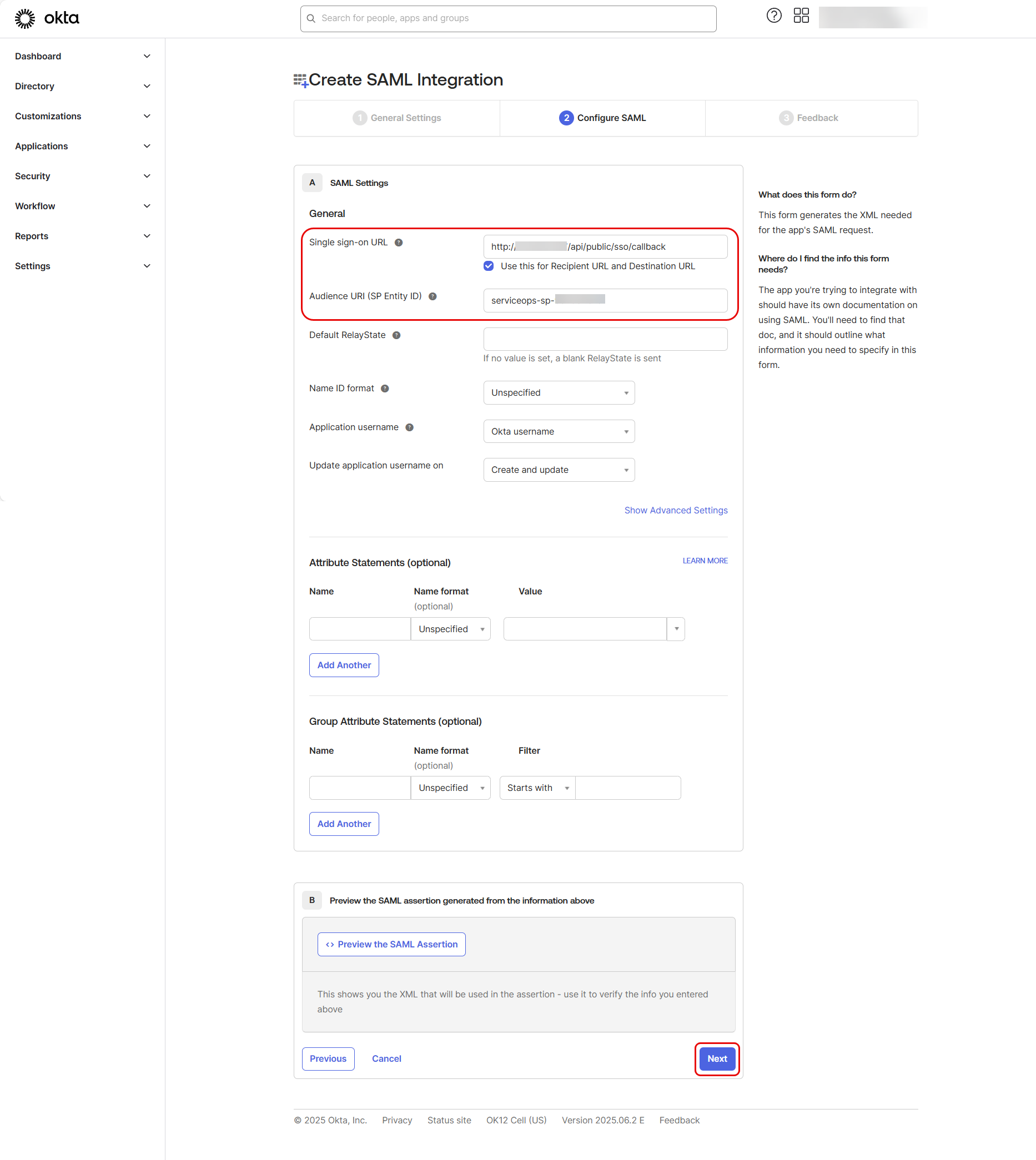Open the Starts with filter dropdown
This screenshot has width=1036, height=1160.
point(537,788)
